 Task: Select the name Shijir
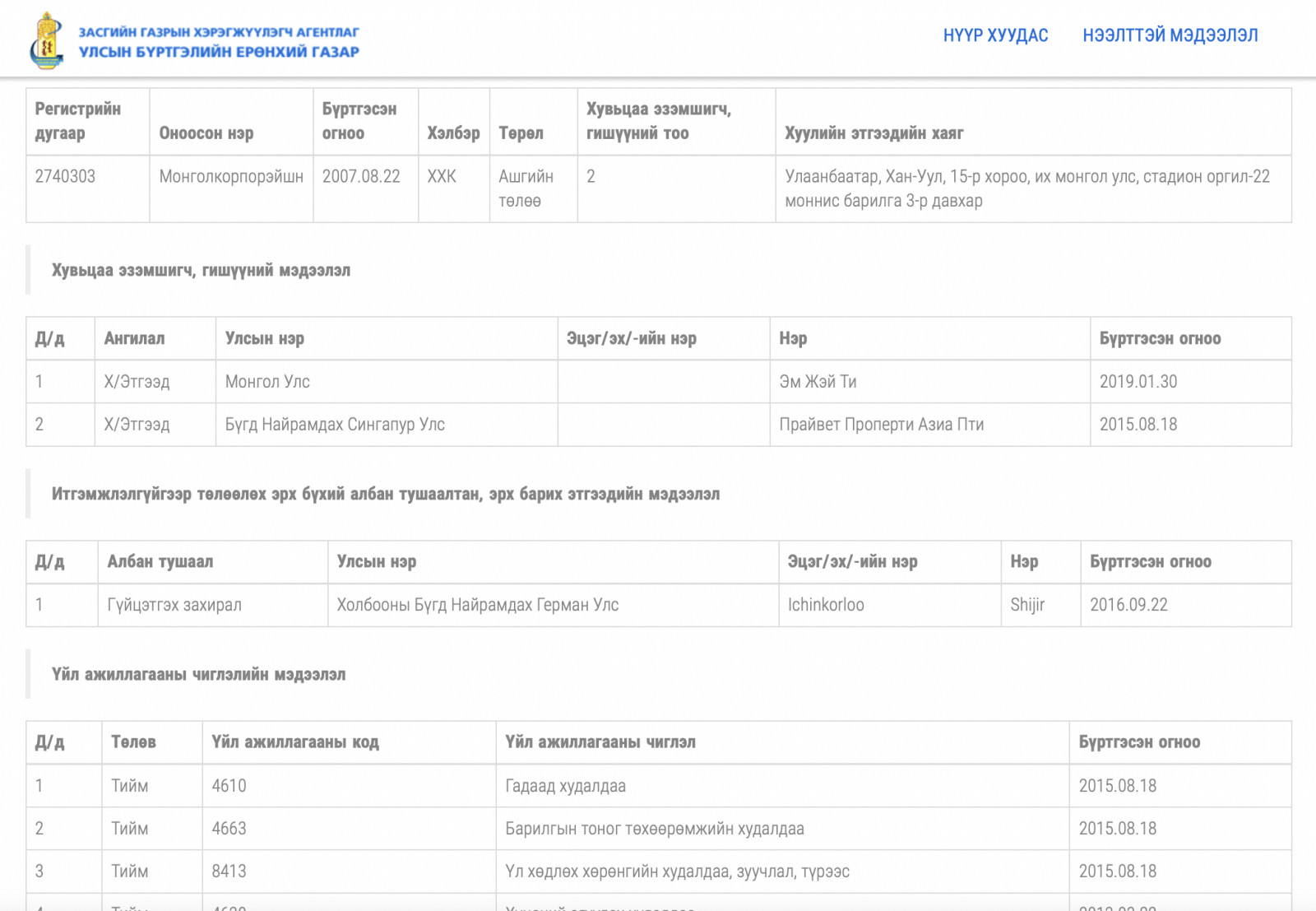[1027, 605]
